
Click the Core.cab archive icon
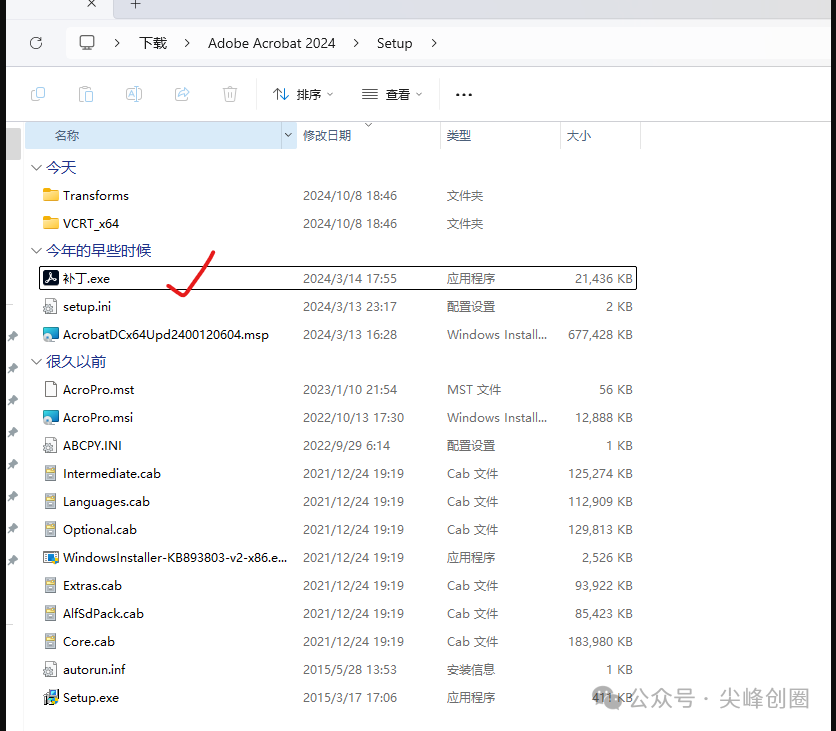click(x=50, y=641)
